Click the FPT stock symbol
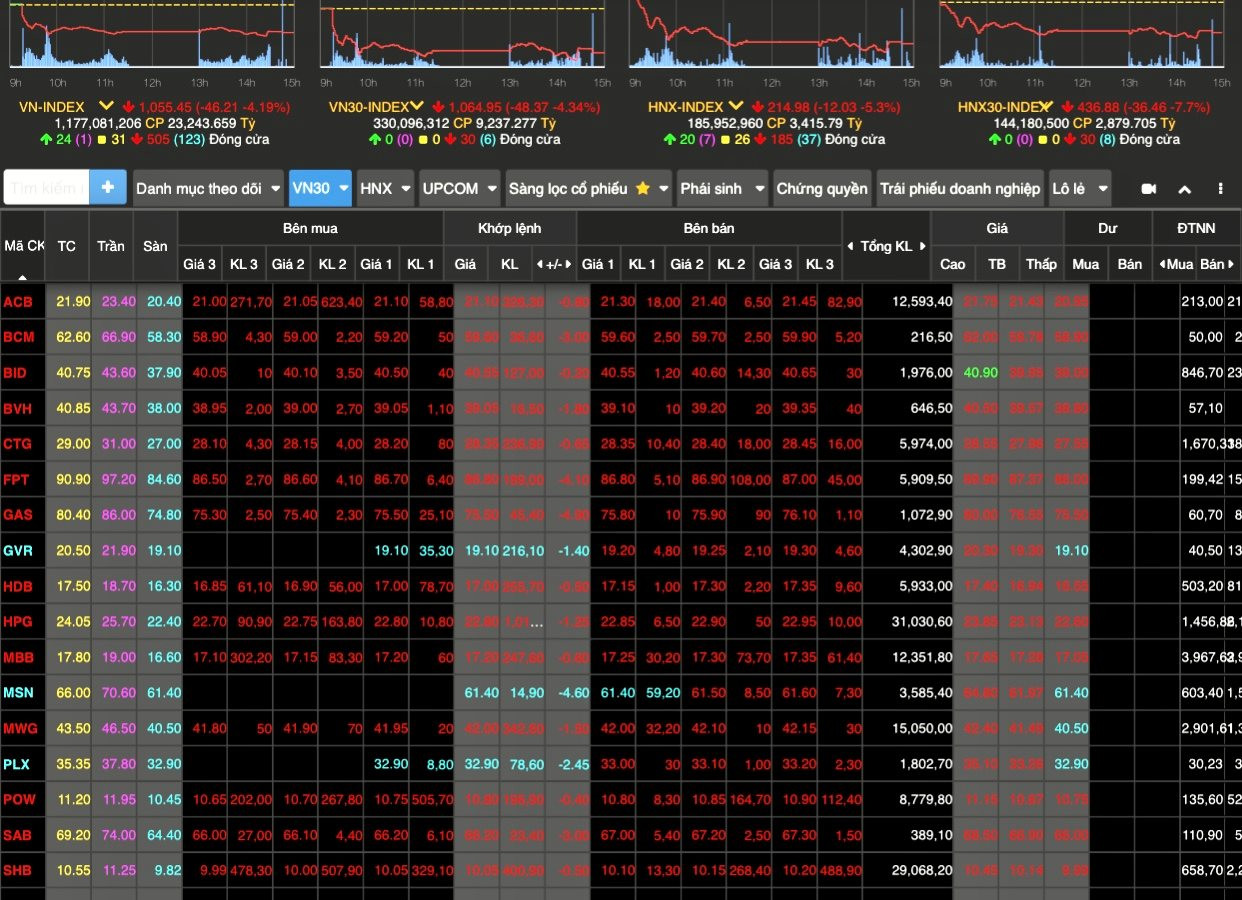 click(16, 480)
